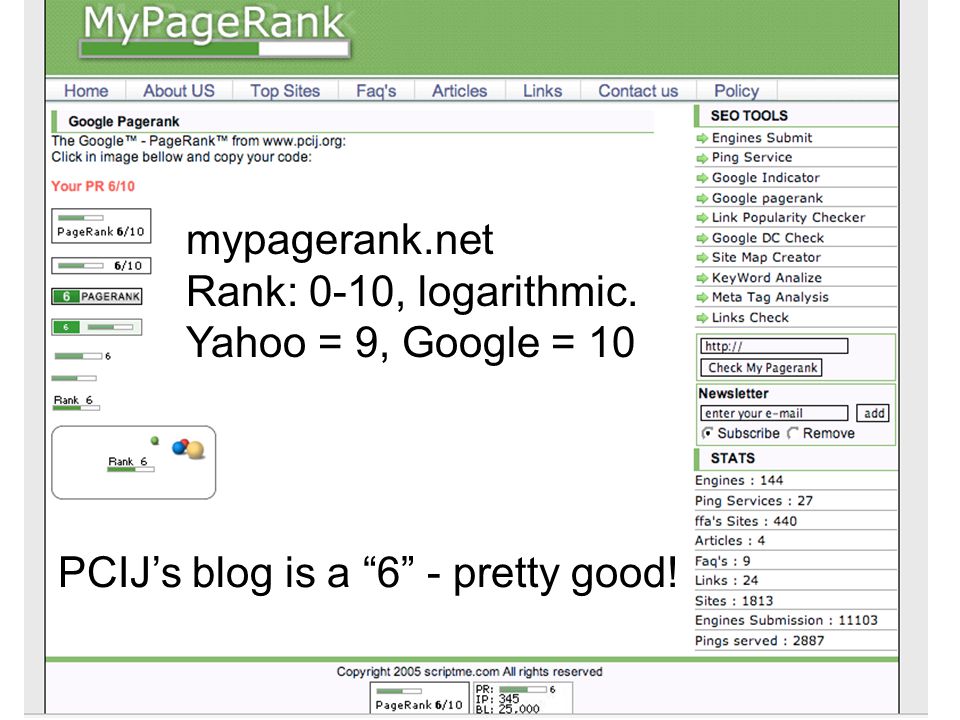This screenshot has height=720, width=960.
Task: Click 'ffa's Sites : 440' stat
Action: click(x=746, y=520)
